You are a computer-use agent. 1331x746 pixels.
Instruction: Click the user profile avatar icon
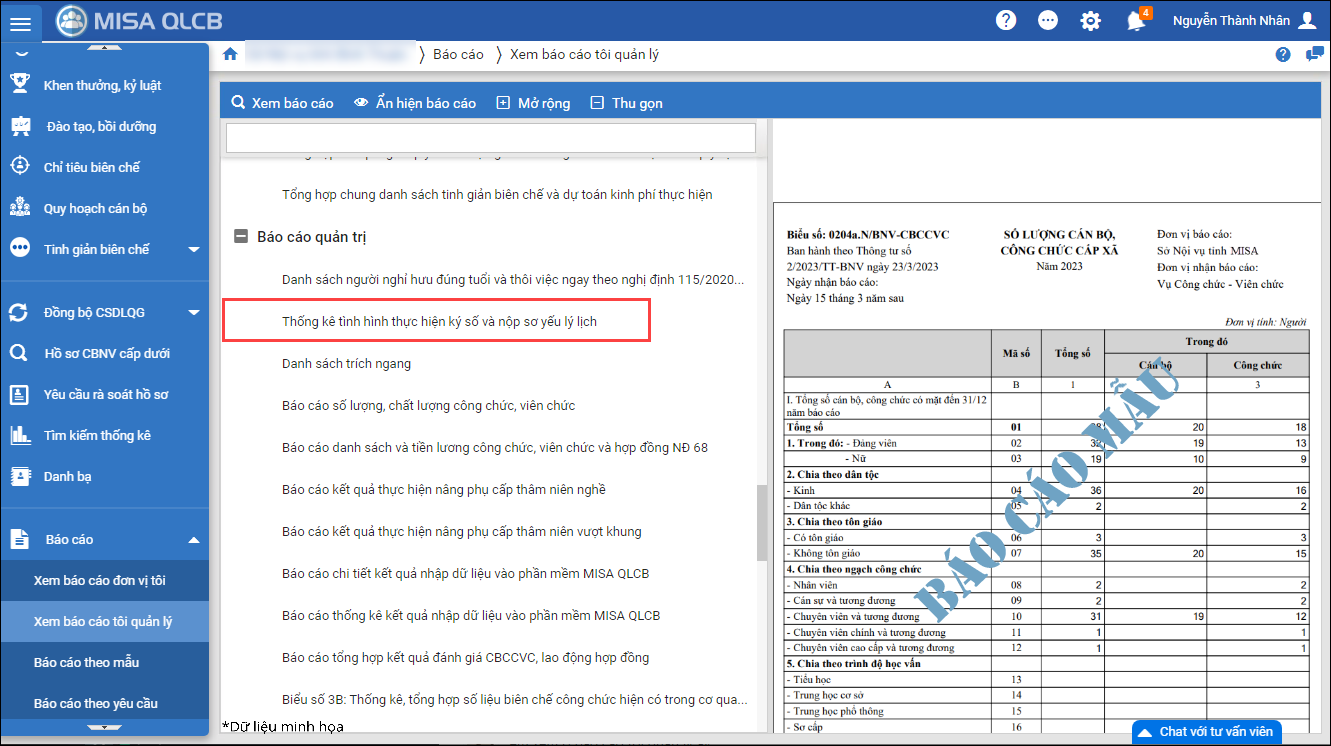click(1307, 21)
